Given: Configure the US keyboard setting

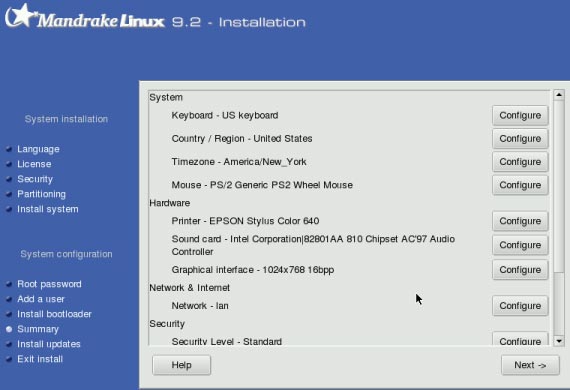Looking at the screenshot, I should point(520,116).
